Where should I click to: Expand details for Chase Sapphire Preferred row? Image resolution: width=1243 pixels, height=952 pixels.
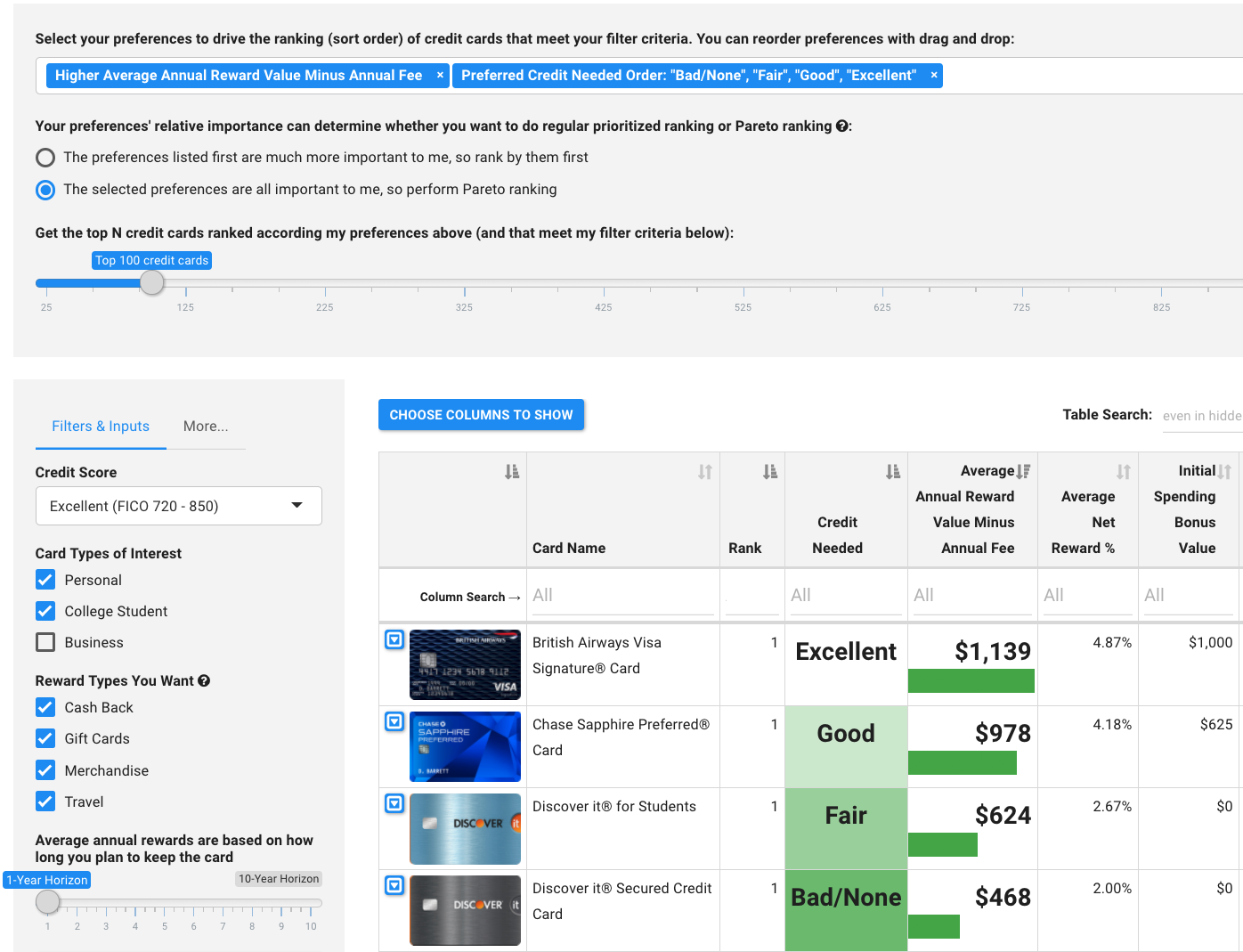pyautogui.click(x=394, y=721)
